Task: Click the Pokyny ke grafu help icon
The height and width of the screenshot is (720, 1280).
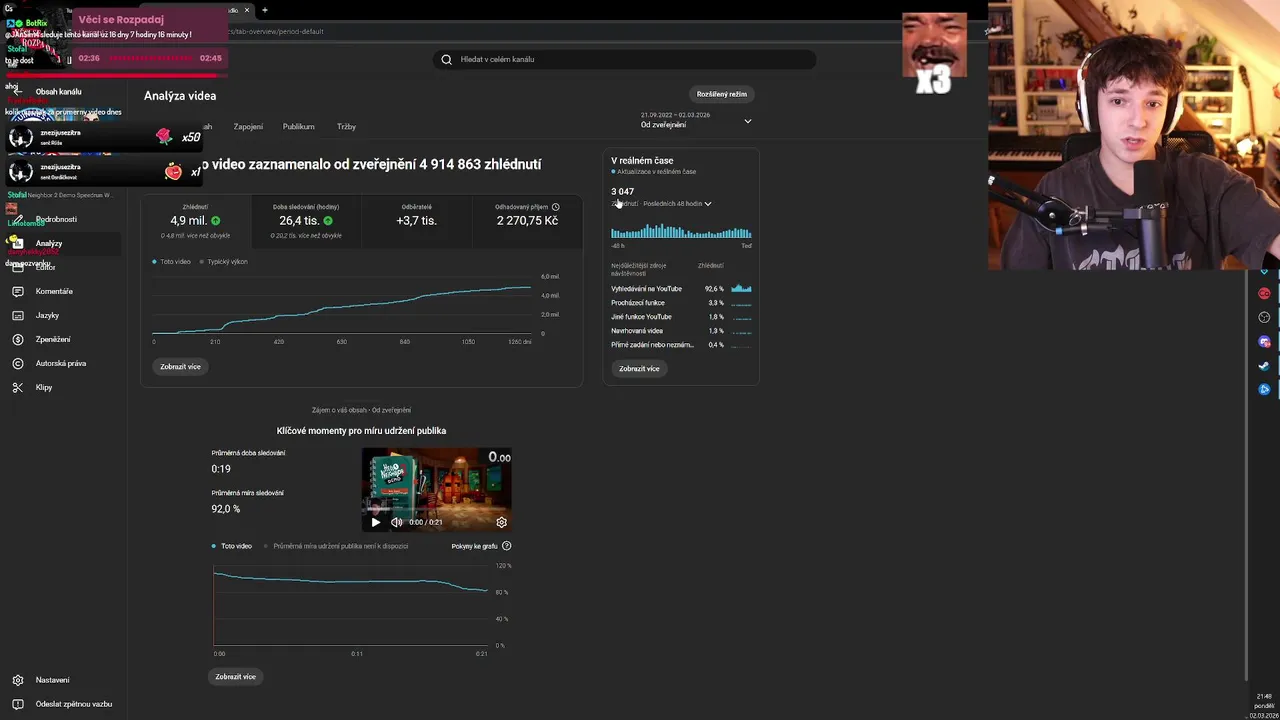Action: [x=506, y=546]
